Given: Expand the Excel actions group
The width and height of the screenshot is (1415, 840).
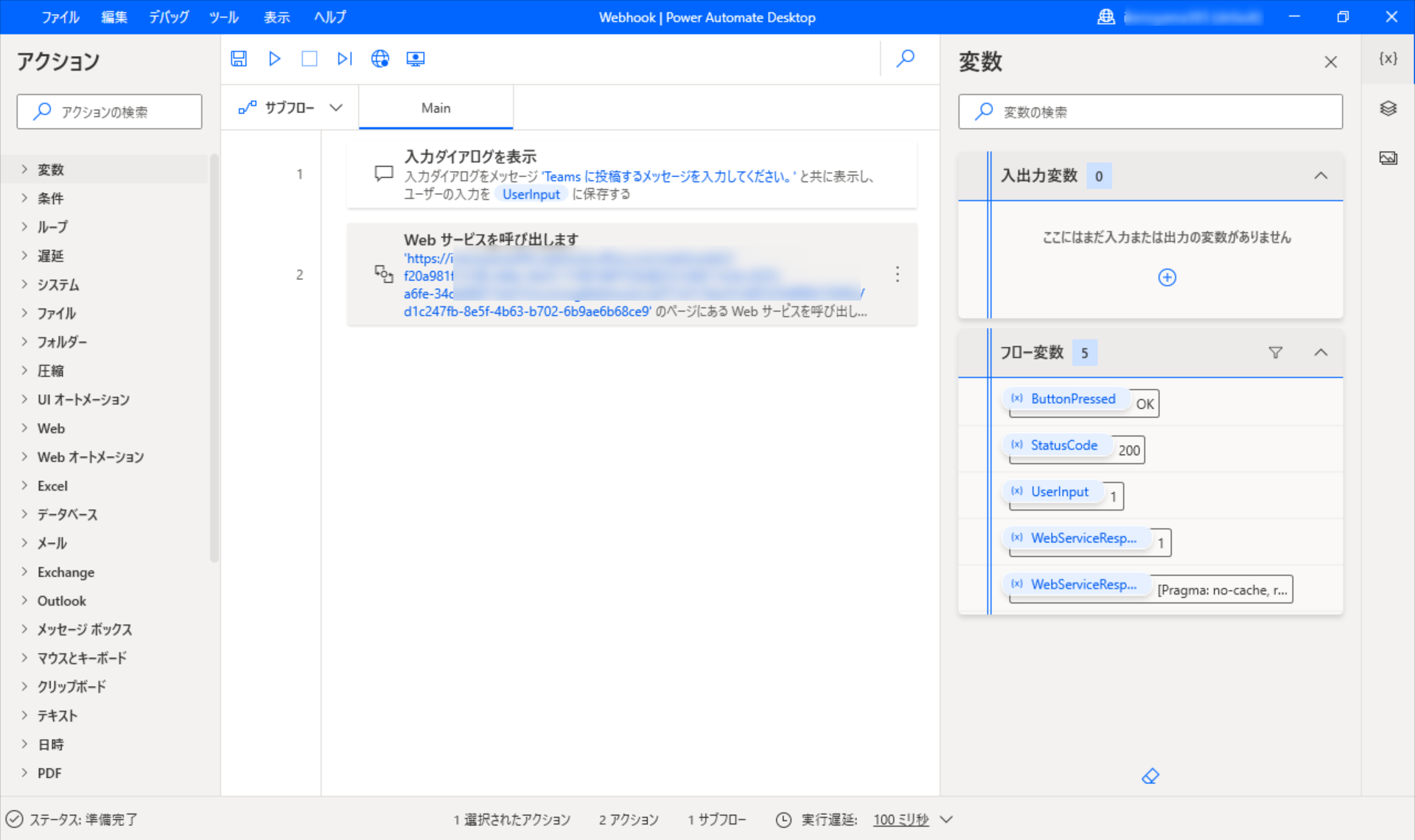Looking at the screenshot, I should (x=52, y=486).
